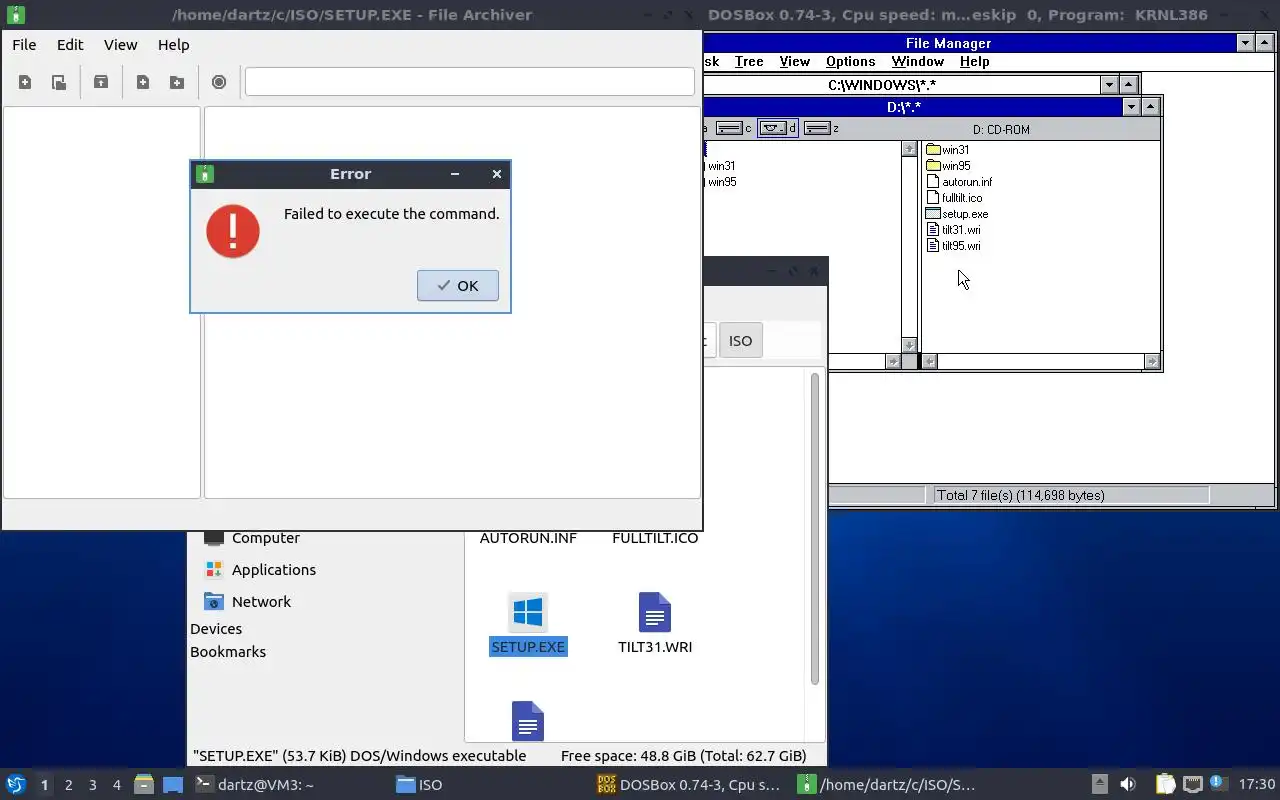Maximize the D:\*.* child window
Viewport: 1280px width, 800px height.
[1150, 107]
